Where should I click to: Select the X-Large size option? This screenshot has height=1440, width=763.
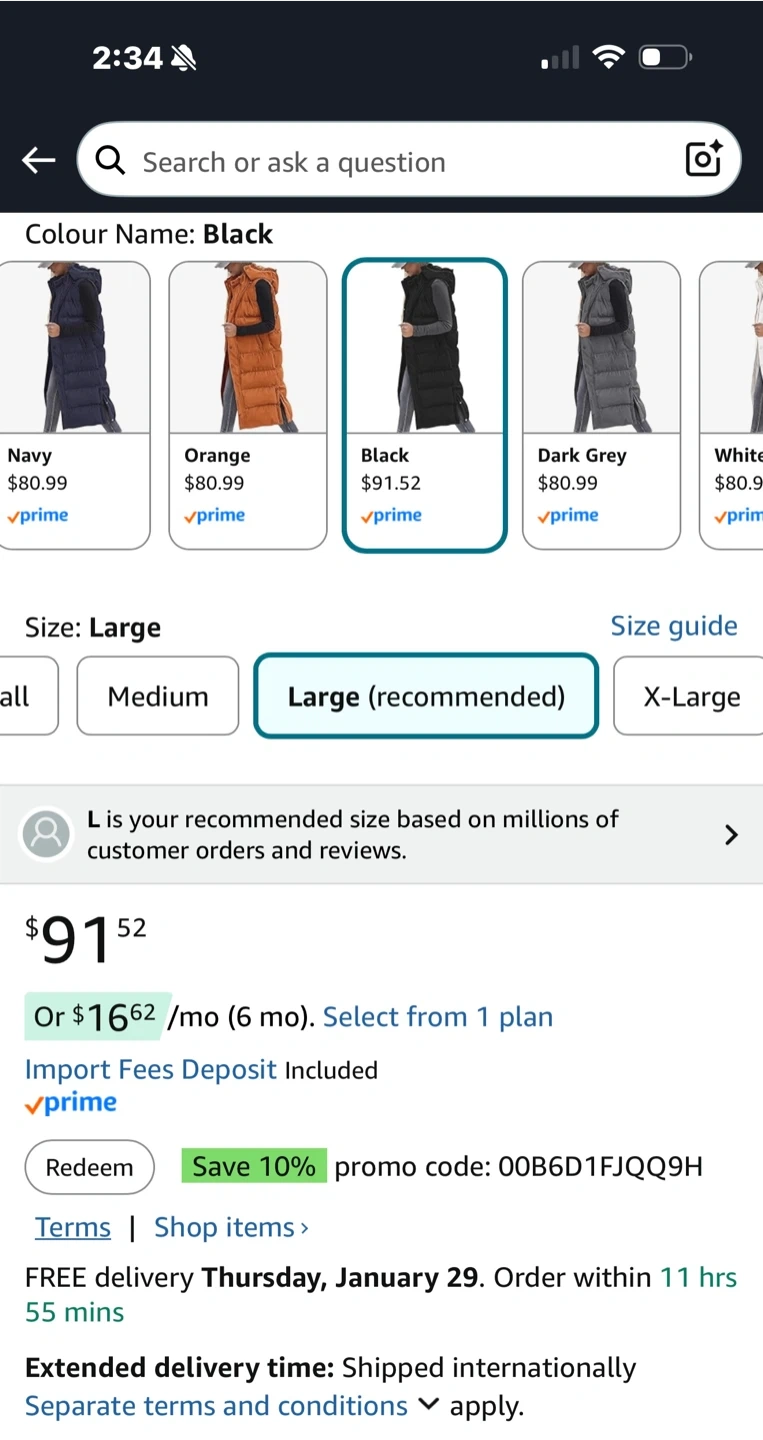click(x=691, y=696)
